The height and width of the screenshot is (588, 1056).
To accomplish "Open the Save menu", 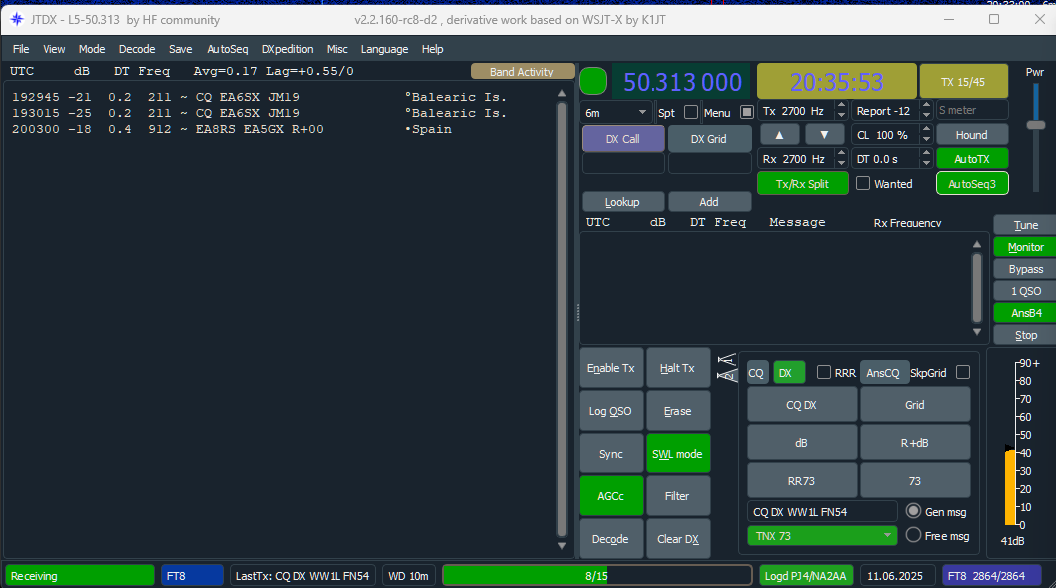I will tap(180, 49).
